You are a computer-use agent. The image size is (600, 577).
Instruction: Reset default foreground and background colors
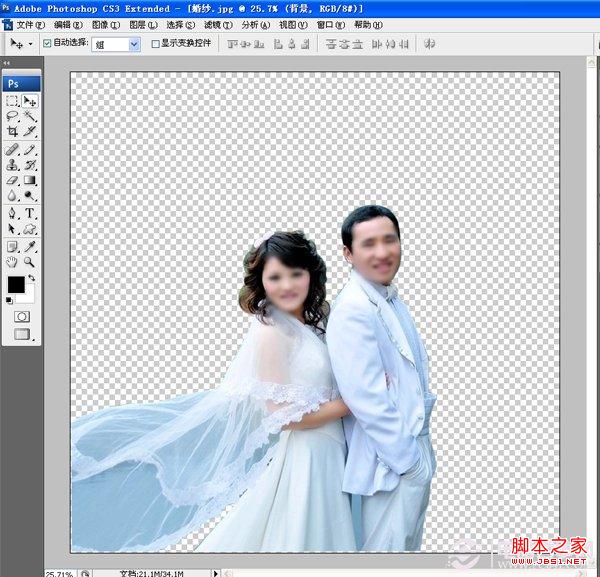(10, 299)
